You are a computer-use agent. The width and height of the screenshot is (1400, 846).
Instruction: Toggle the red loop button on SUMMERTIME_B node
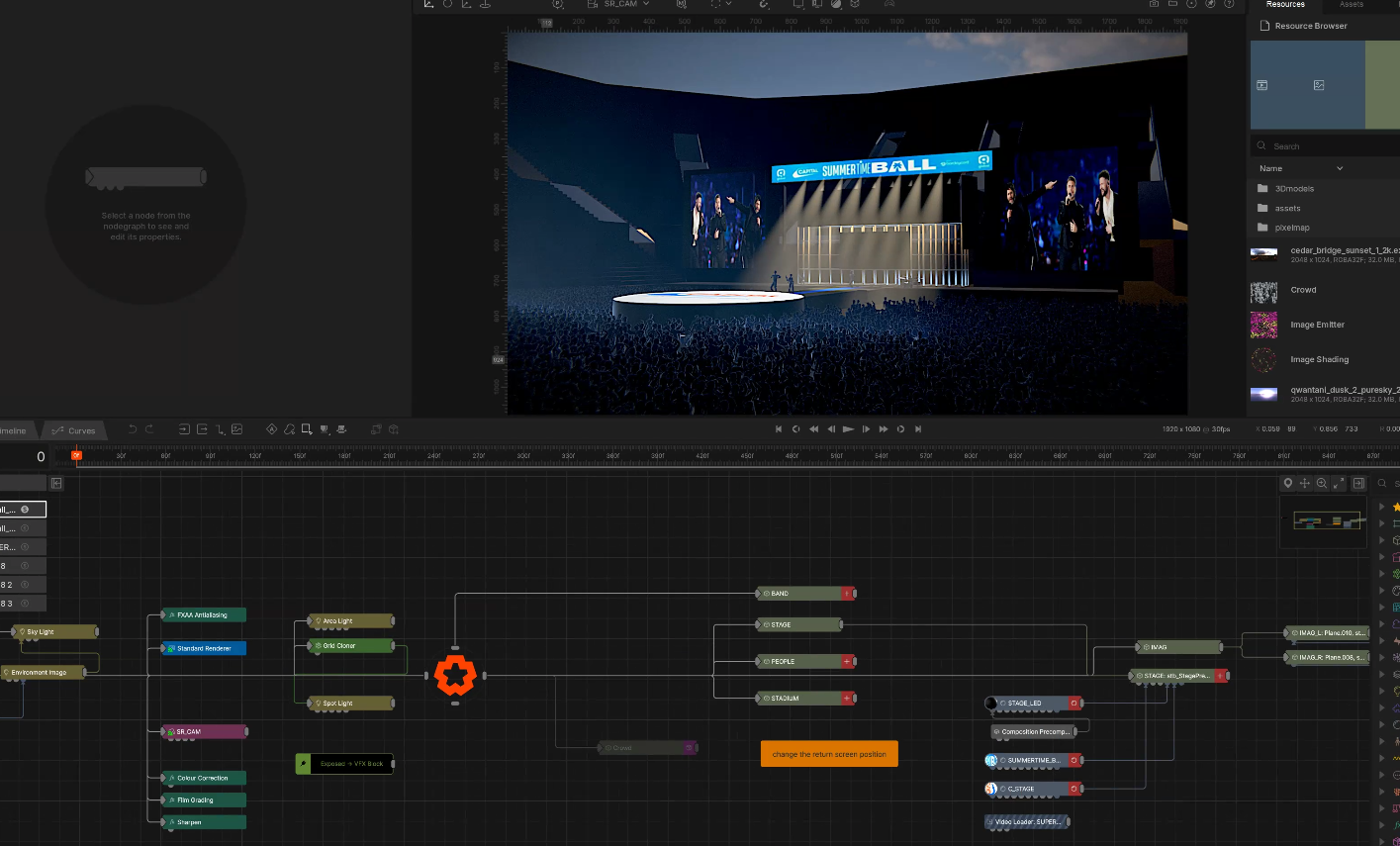coord(1073,760)
